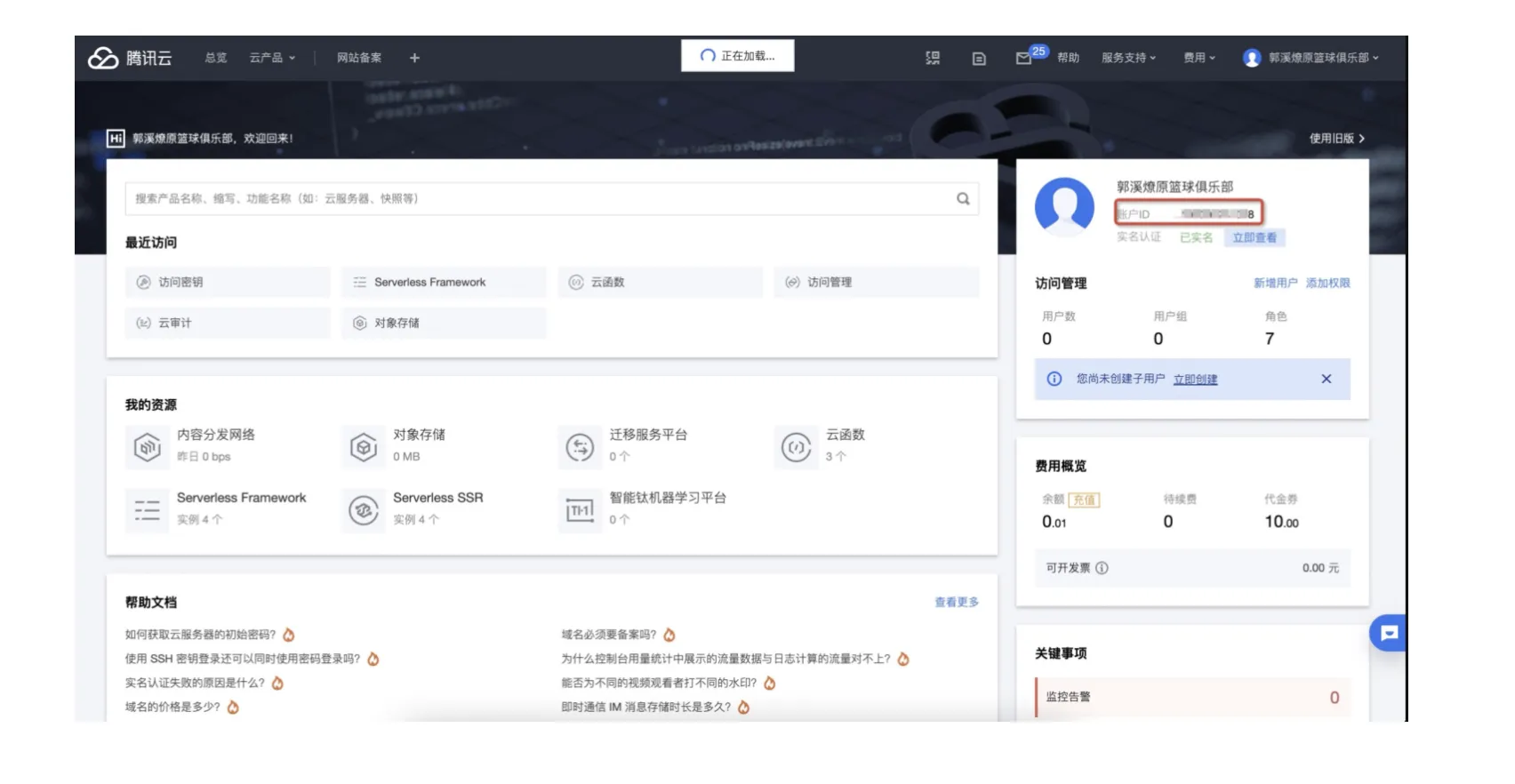Open recent item Serverless Framework

coord(444,282)
